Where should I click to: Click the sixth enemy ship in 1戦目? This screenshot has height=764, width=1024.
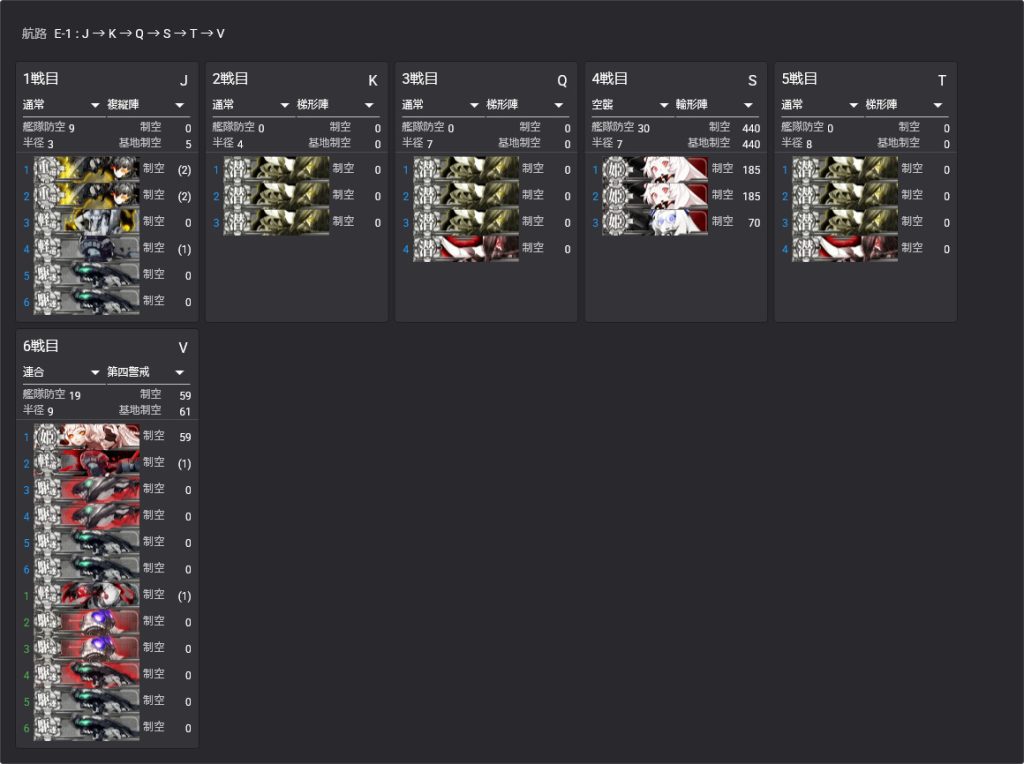coord(86,300)
